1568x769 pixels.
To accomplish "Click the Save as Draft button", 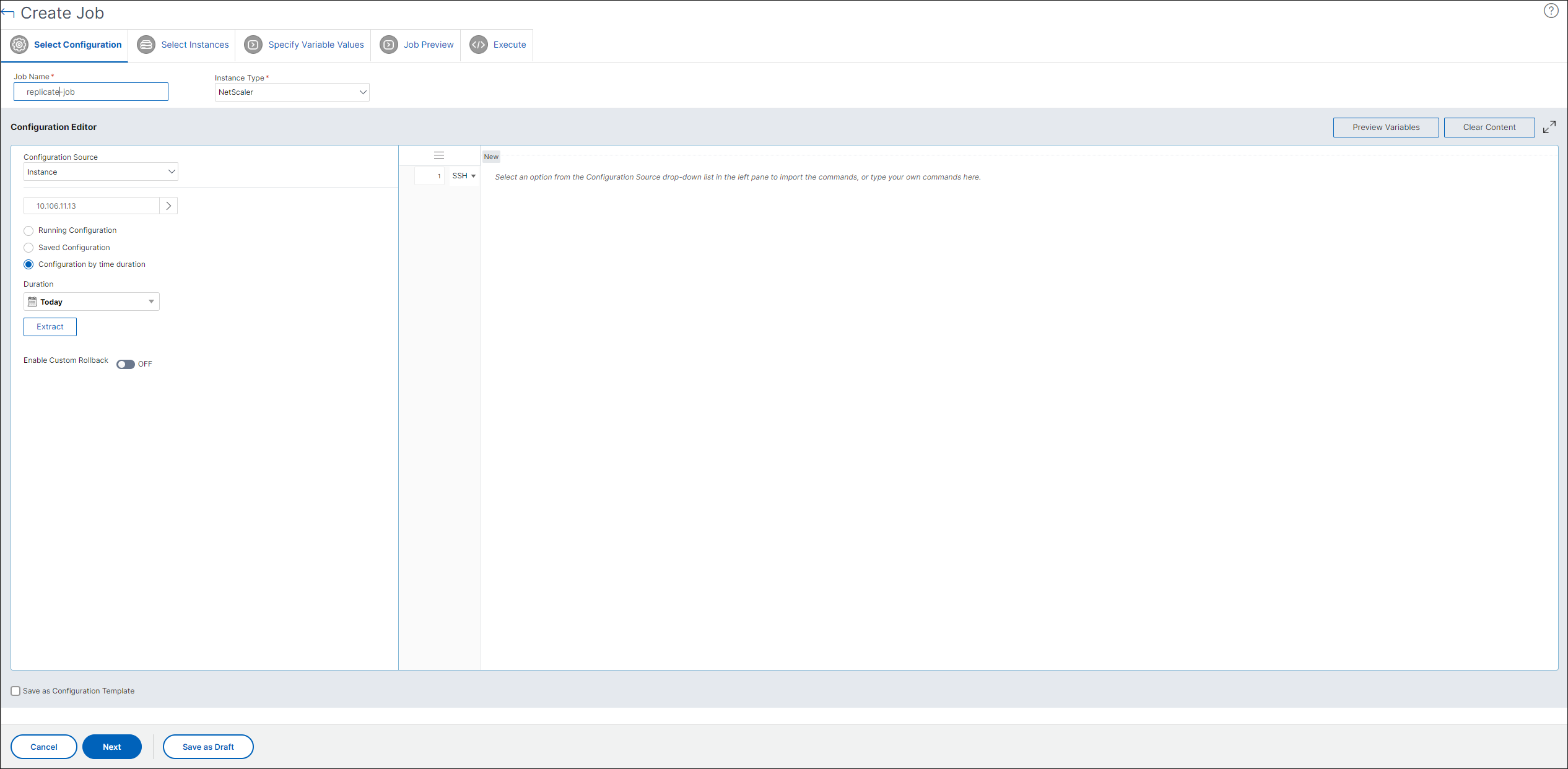I will click(x=208, y=747).
